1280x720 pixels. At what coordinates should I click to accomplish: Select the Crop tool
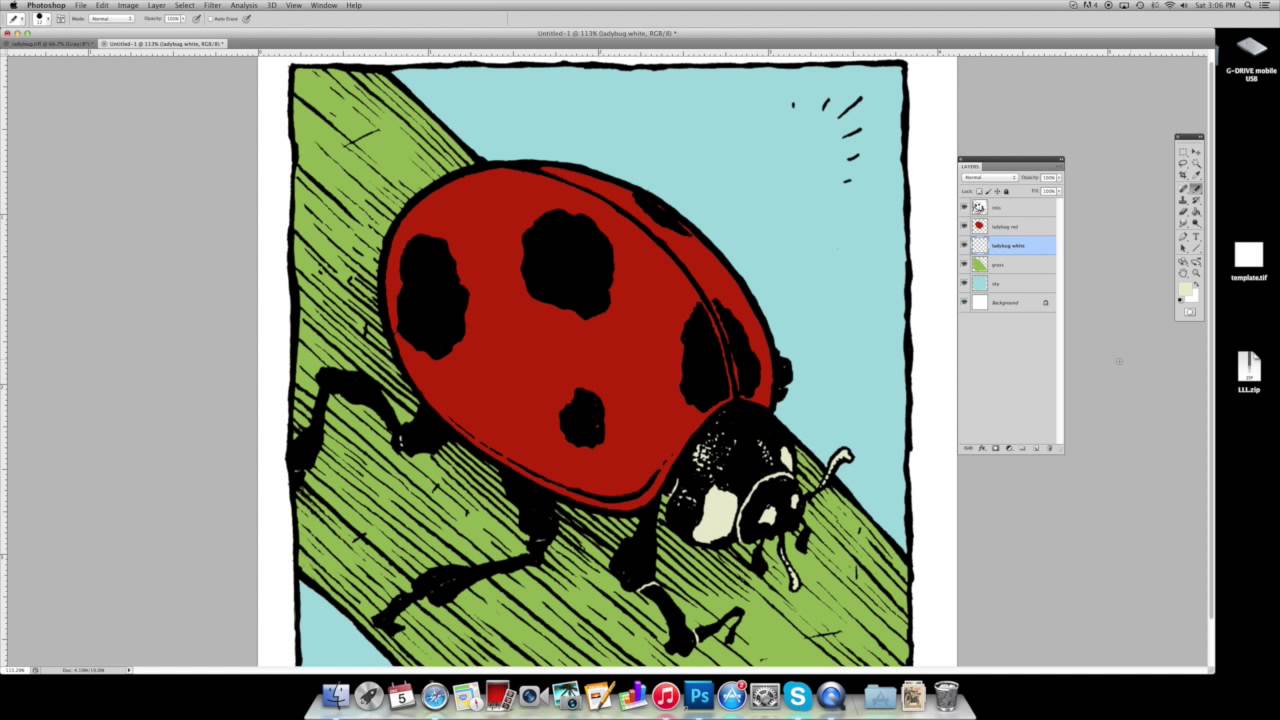pyautogui.click(x=1183, y=175)
